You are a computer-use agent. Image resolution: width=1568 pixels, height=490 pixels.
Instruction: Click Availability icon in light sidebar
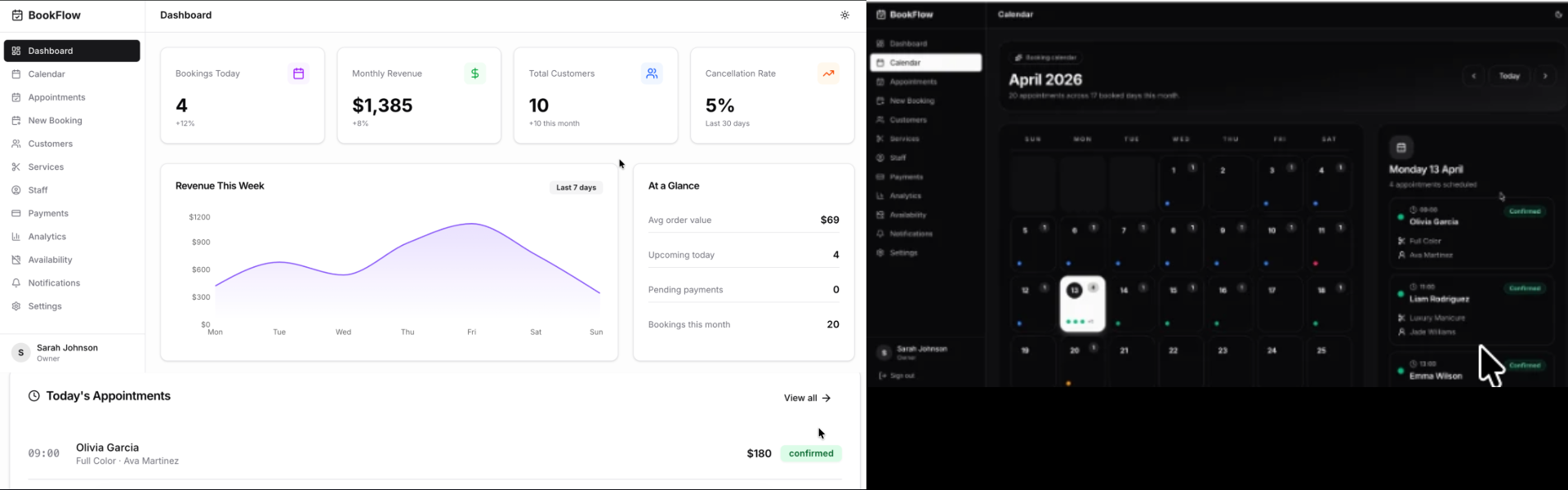pos(16,260)
